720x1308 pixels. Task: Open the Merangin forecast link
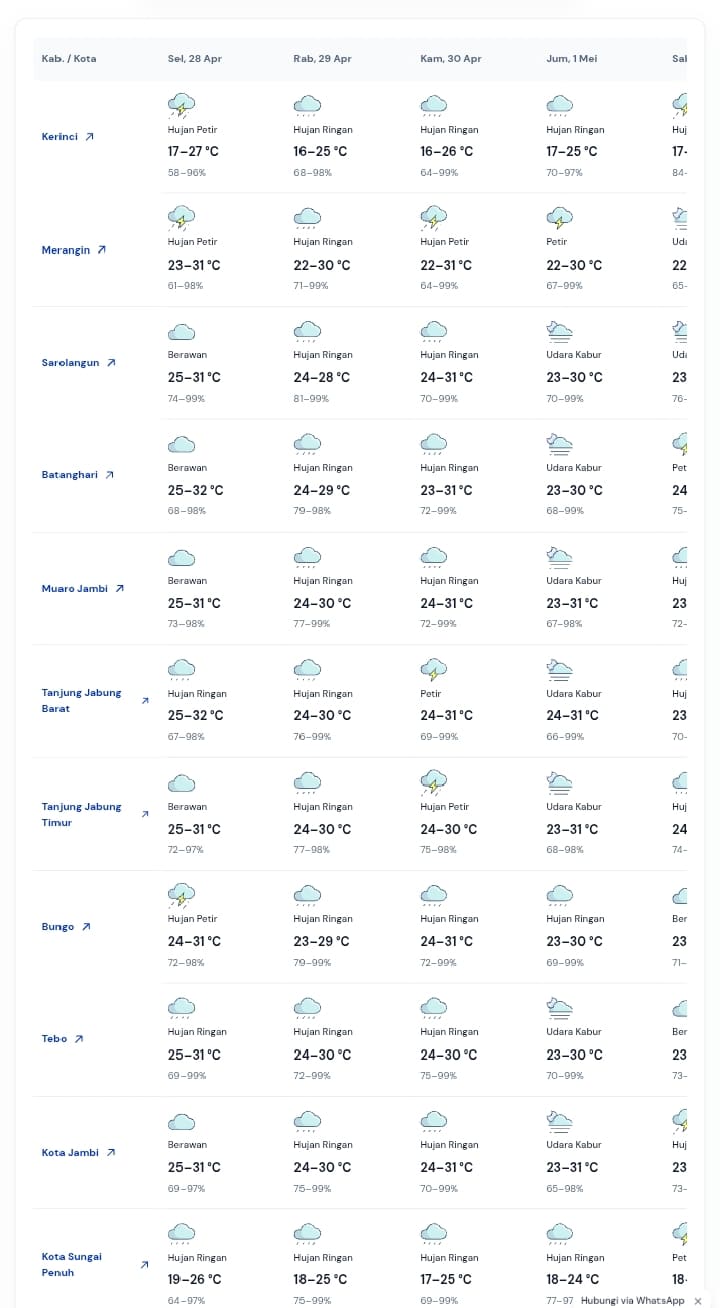tap(74, 250)
